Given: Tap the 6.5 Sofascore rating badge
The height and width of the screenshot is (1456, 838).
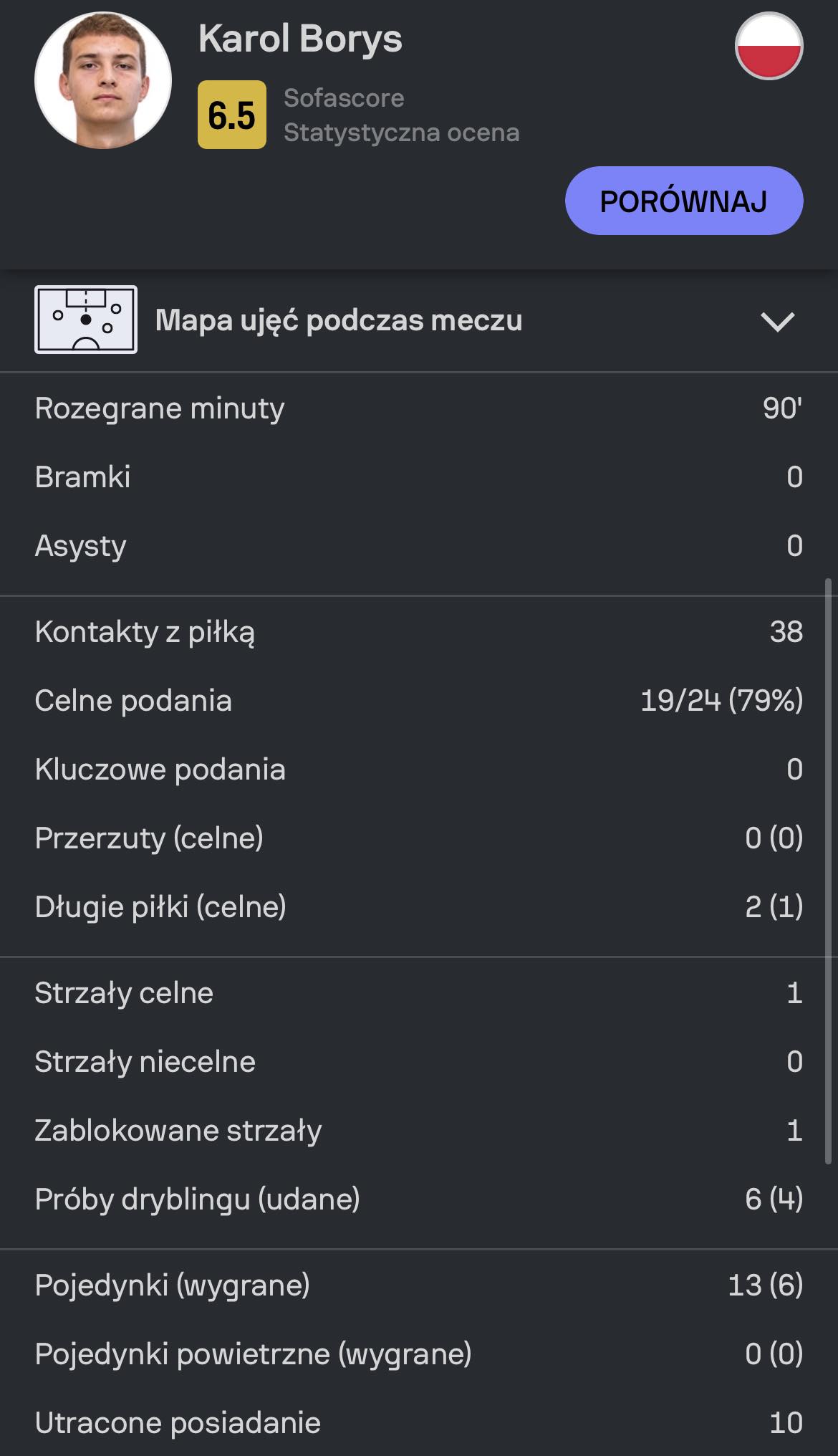Looking at the screenshot, I should 232,115.
